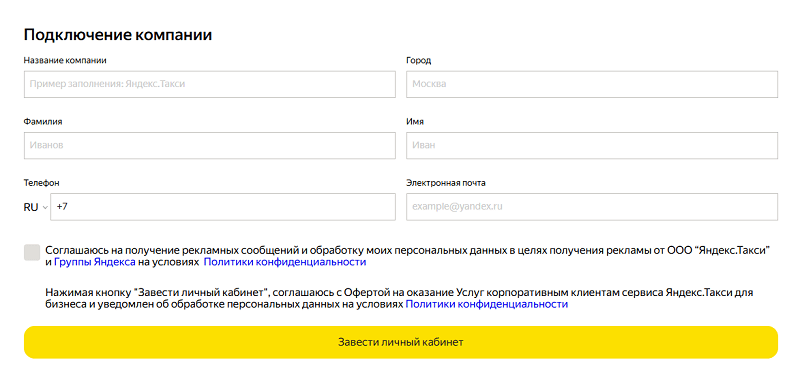Click the Фамилия surname field

coord(210,145)
